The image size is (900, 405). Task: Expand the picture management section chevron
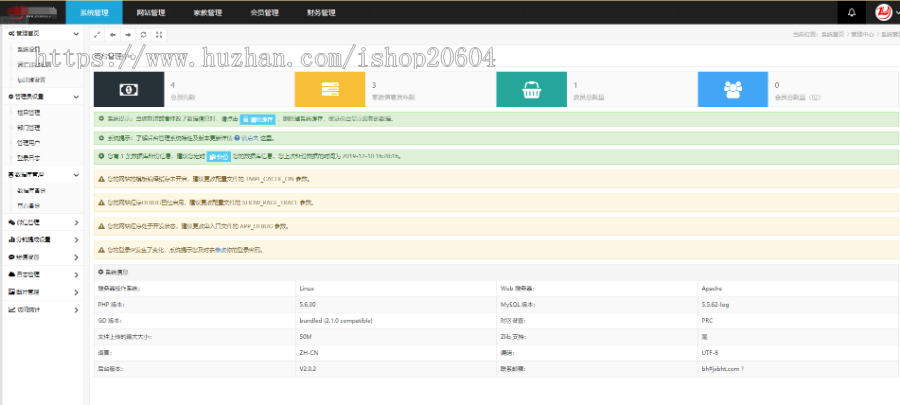[x=76, y=292]
